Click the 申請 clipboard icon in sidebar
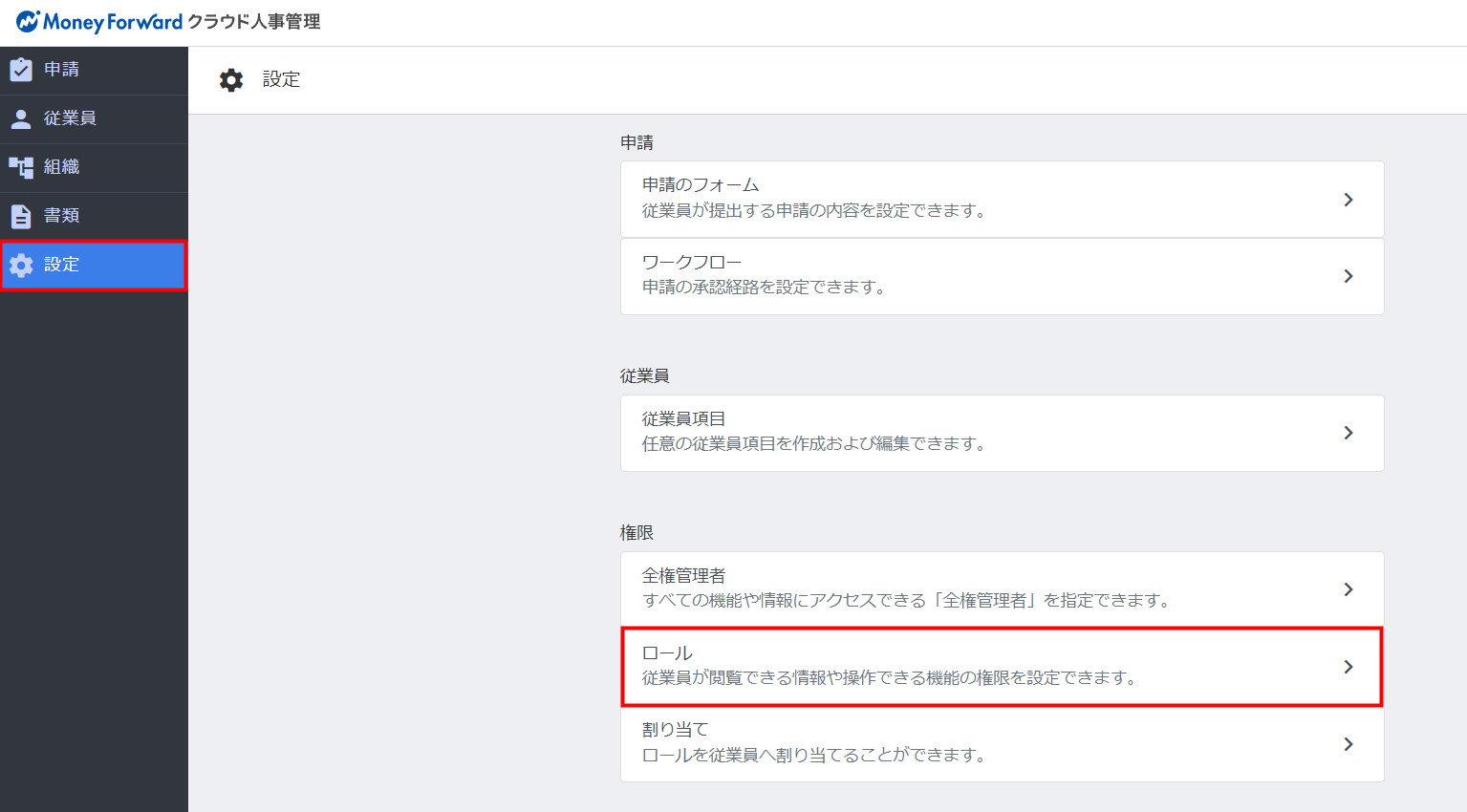 [x=21, y=70]
